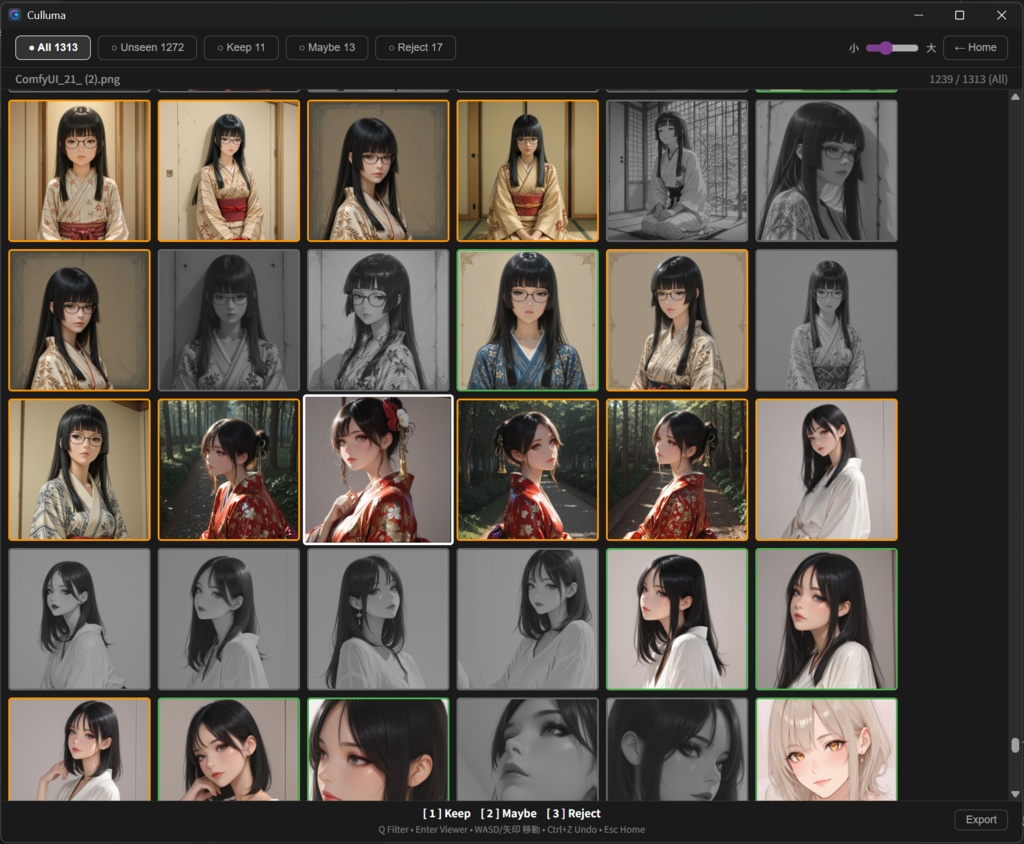This screenshot has height=844, width=1024.
Task: Click the small-size 小 thumbnail label
Action: coord(854,48)
